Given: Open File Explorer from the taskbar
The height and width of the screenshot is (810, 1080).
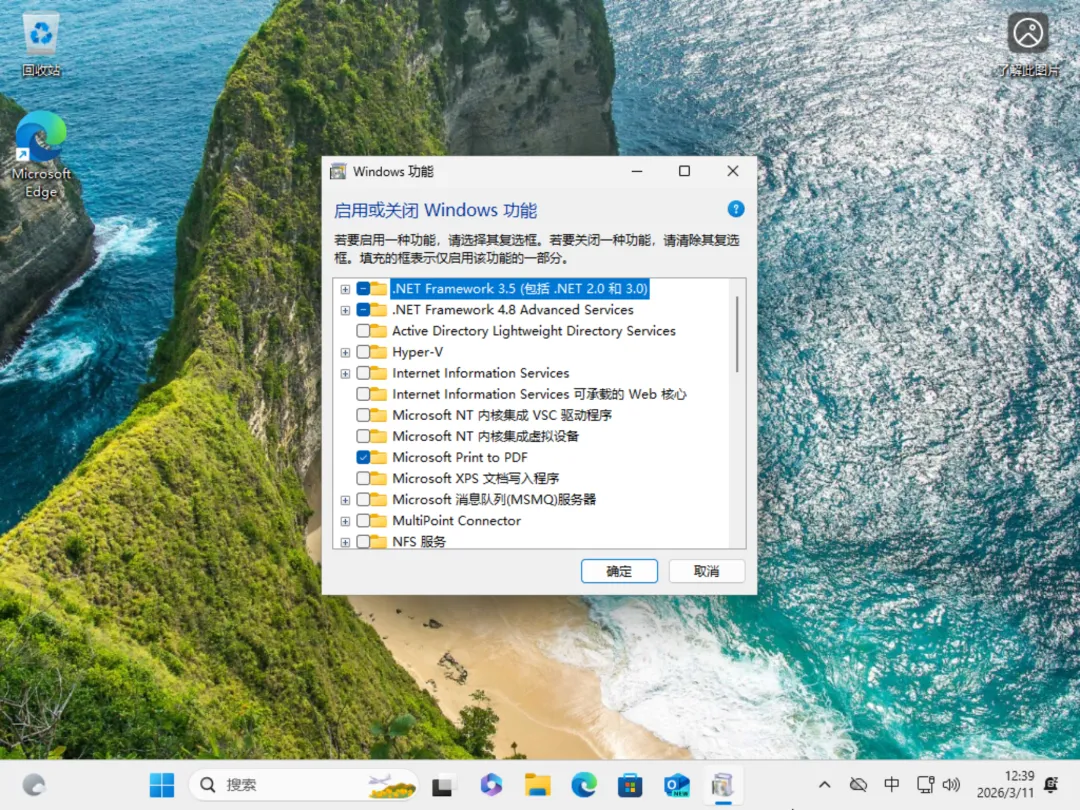Looking at the screenshot, I should tap(537, 785).
